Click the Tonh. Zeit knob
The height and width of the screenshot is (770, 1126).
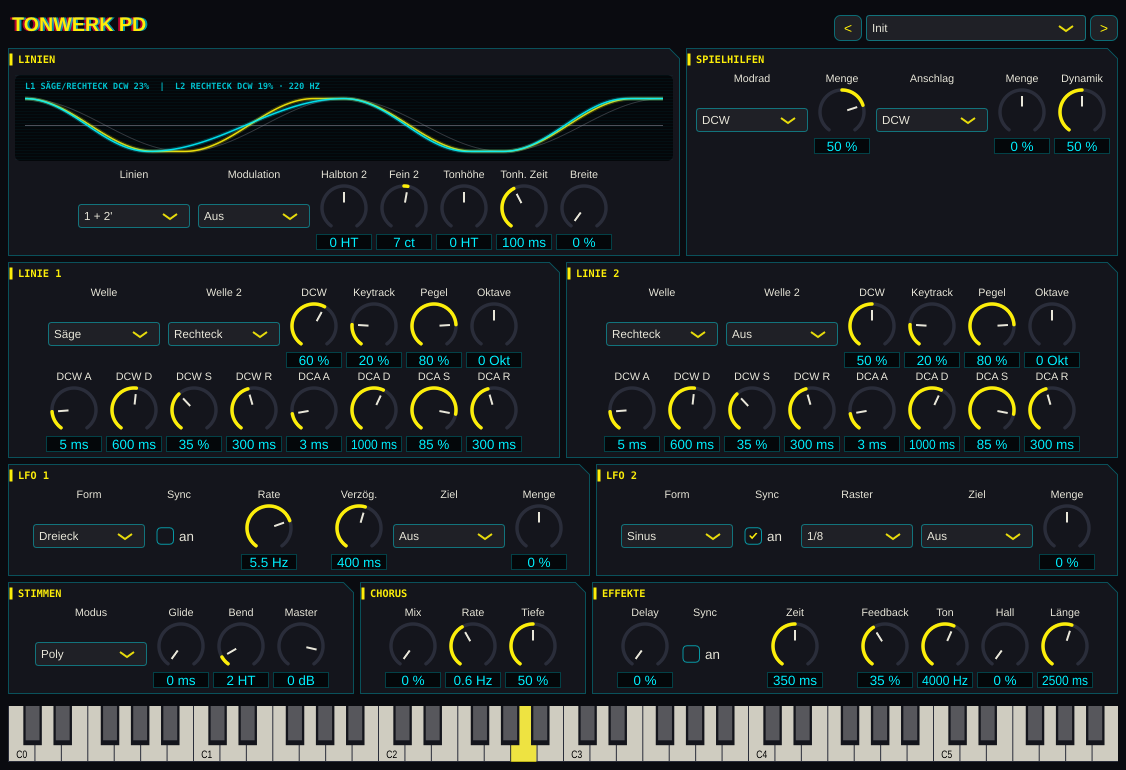click(524, 208)
